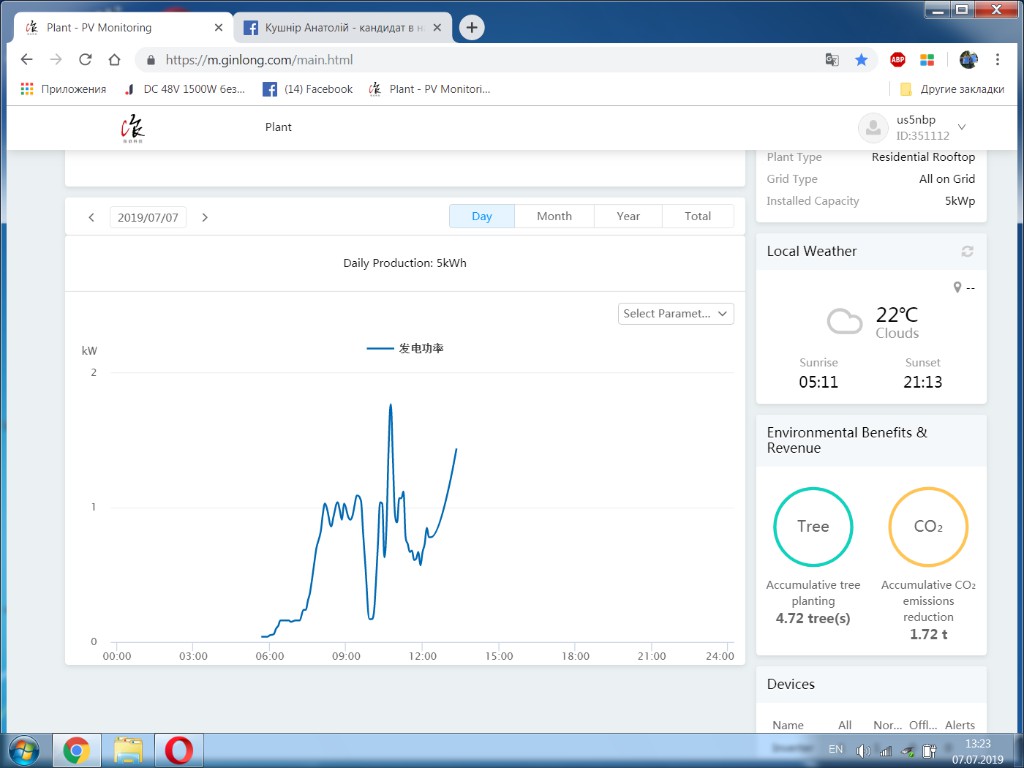Toggle the 发电功率 legend series
Screen dimensions: 1024x768
tap(406, 348)
